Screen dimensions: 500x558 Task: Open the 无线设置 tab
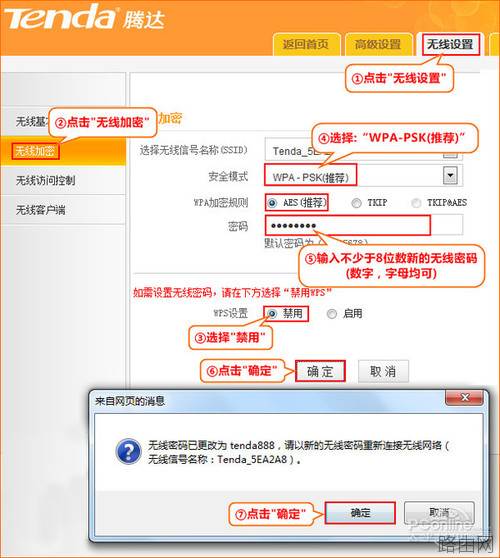click(x=451, y=44)
